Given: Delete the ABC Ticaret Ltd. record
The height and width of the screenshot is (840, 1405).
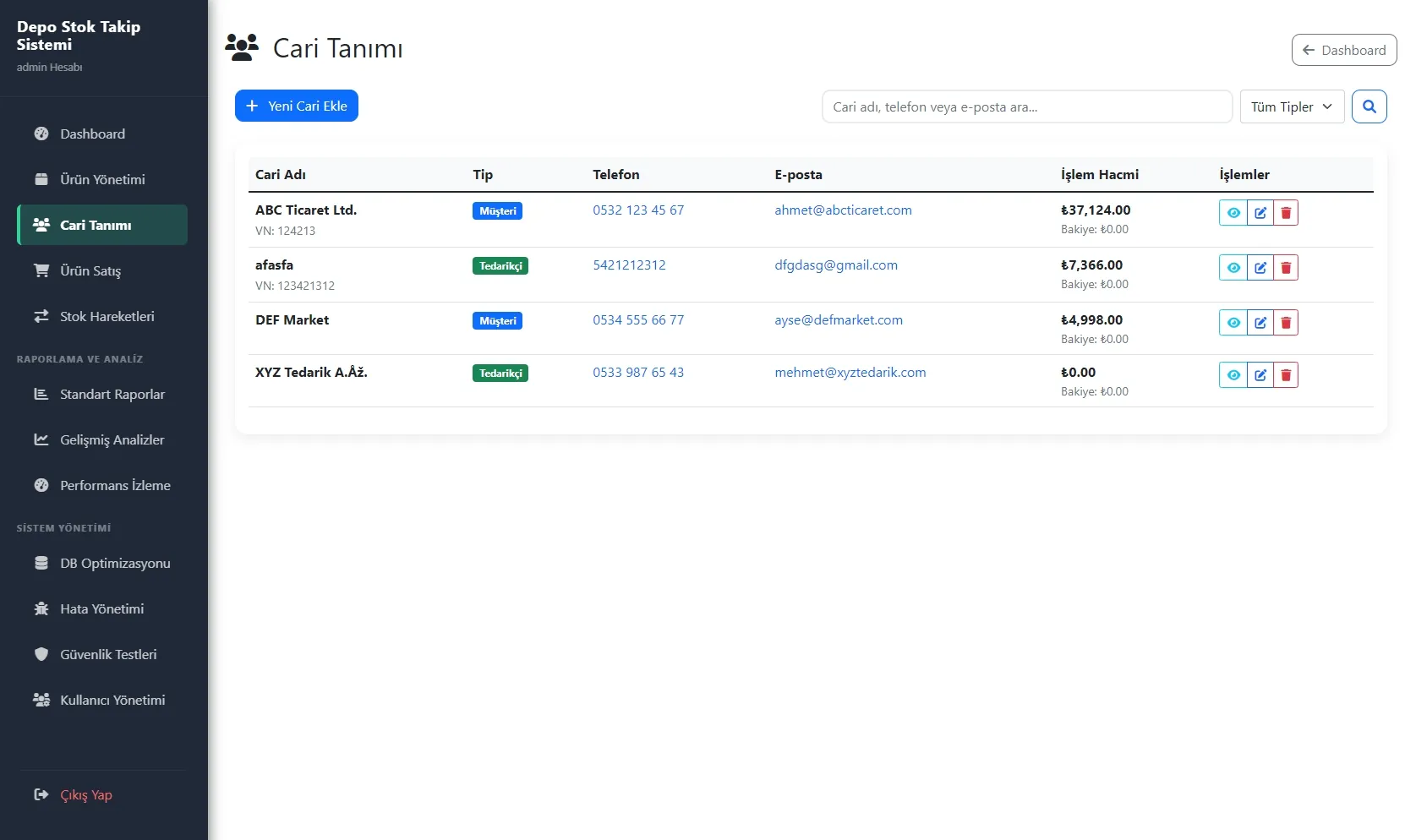Looking at the screenshot, I should (x=1286, y=213).
